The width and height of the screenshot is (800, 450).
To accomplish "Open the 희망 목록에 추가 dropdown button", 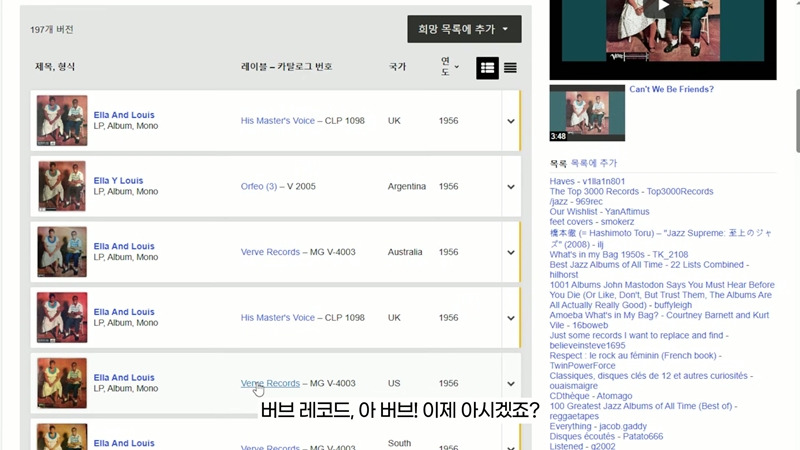I will [464, 29].
